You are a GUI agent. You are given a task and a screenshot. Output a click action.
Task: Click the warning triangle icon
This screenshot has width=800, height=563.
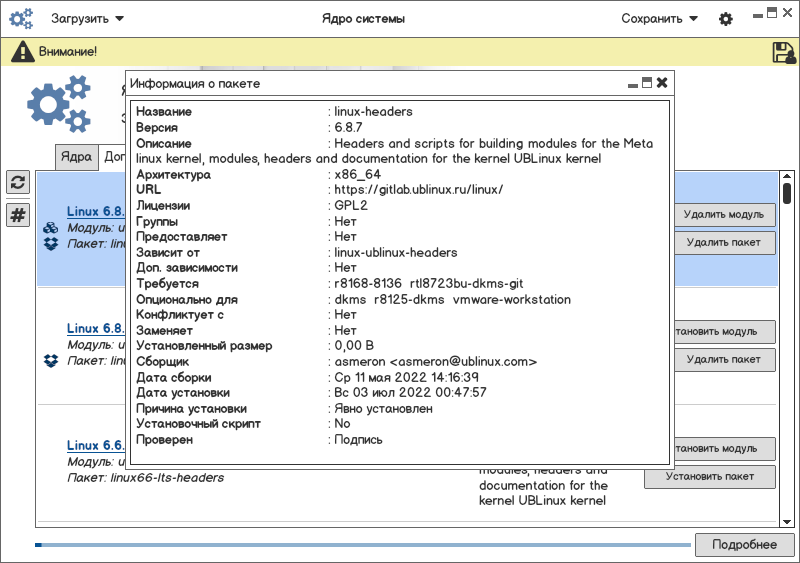click(22, 52)
